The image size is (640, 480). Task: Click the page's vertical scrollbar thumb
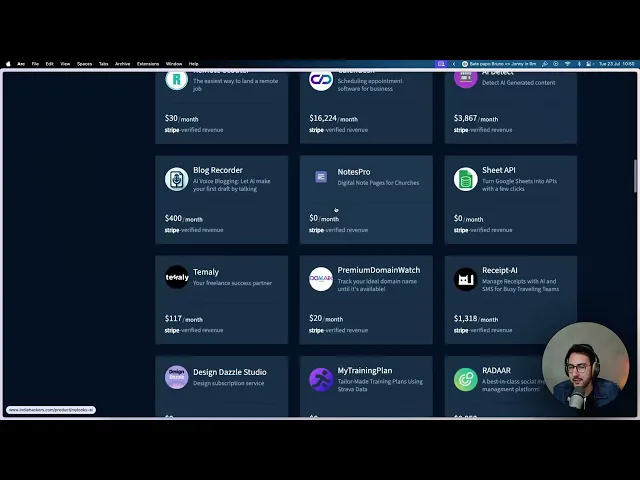coord(635,175)
